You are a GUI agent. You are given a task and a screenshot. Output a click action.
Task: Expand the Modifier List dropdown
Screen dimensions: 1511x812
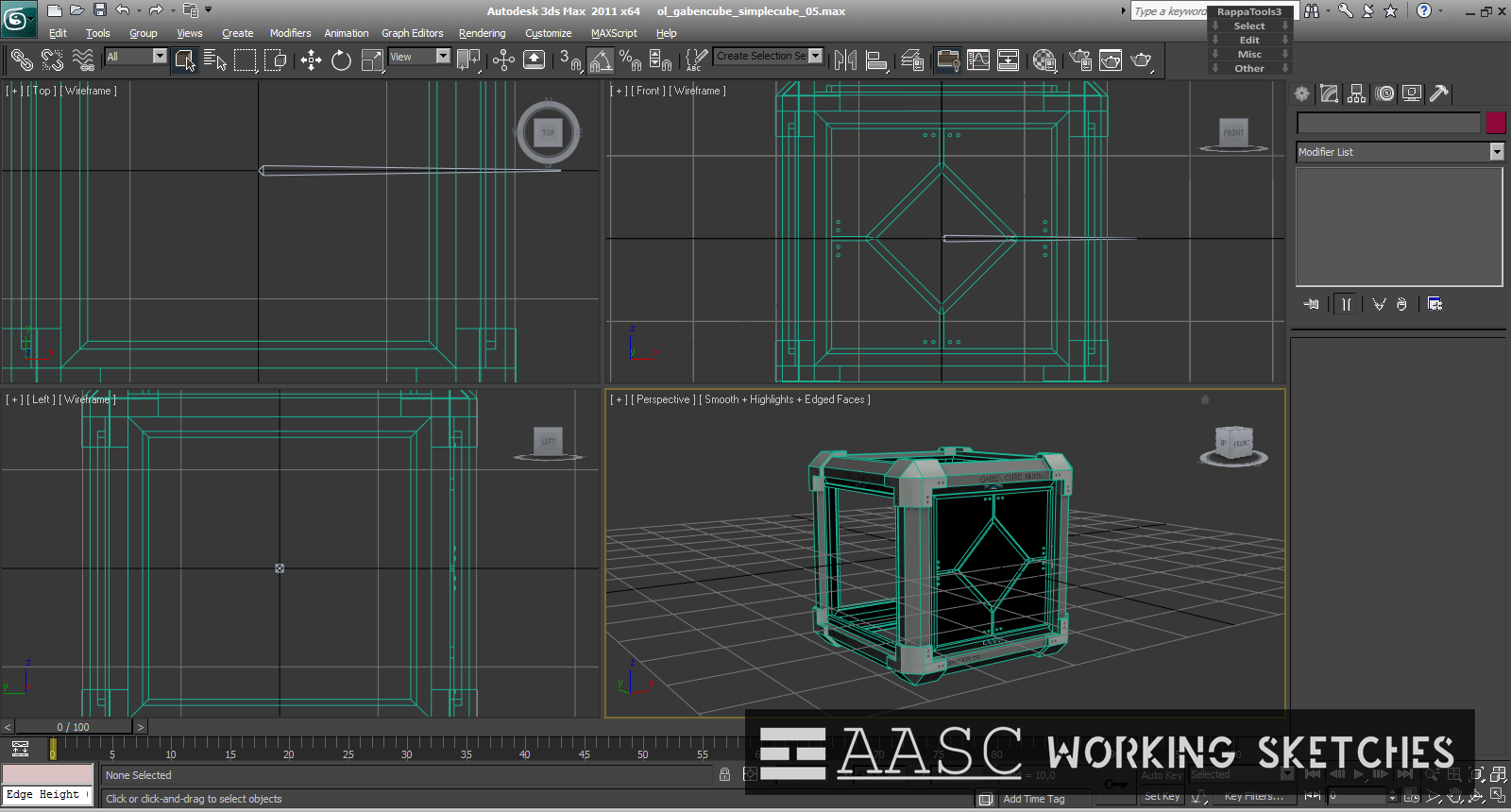pyautogui.click(x=1497, y=152)
